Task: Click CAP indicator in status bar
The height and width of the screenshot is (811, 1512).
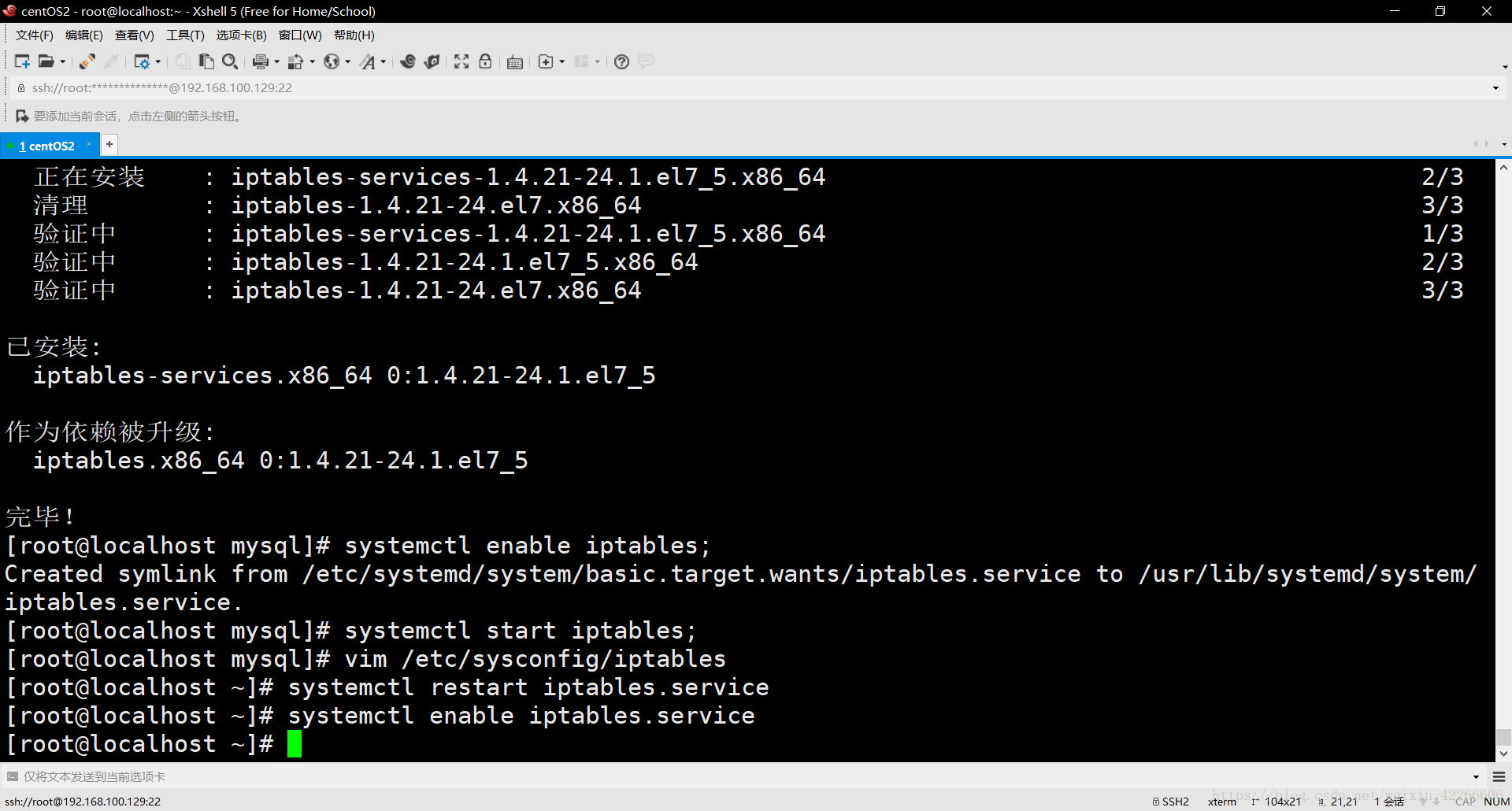Action: click(x=1465, y=802)
